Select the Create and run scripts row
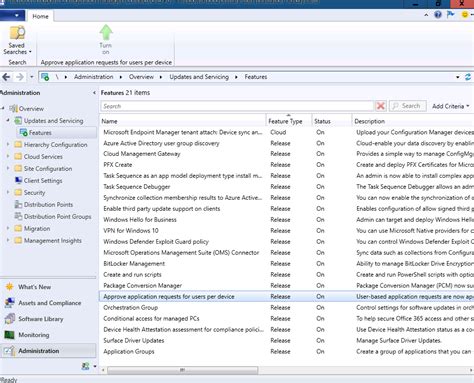This screenshot has height=383, width=474. [287, 275]
